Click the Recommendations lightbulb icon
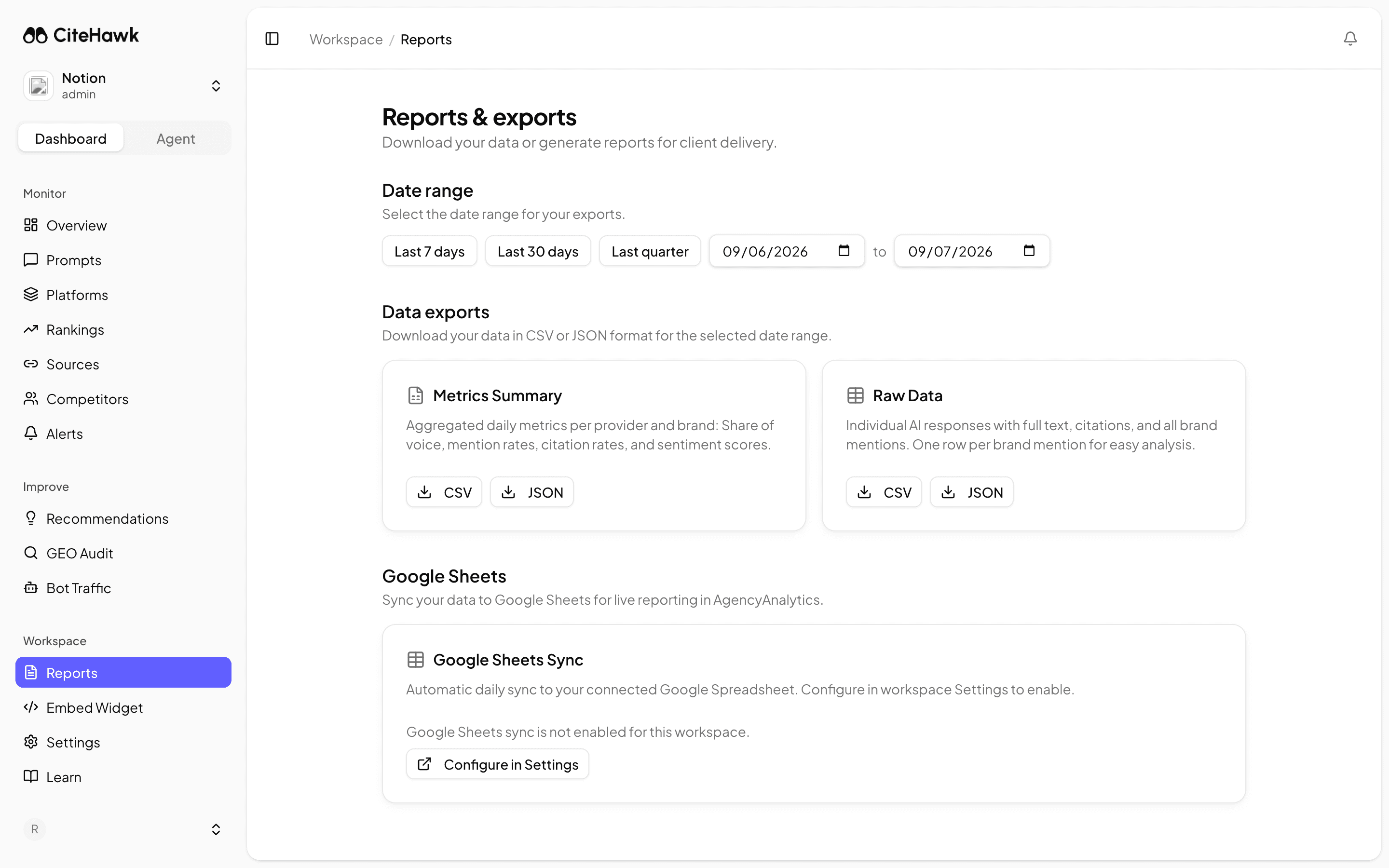Screen dimensions: 1389x868 pyautogui.click(x=31, y=518)
